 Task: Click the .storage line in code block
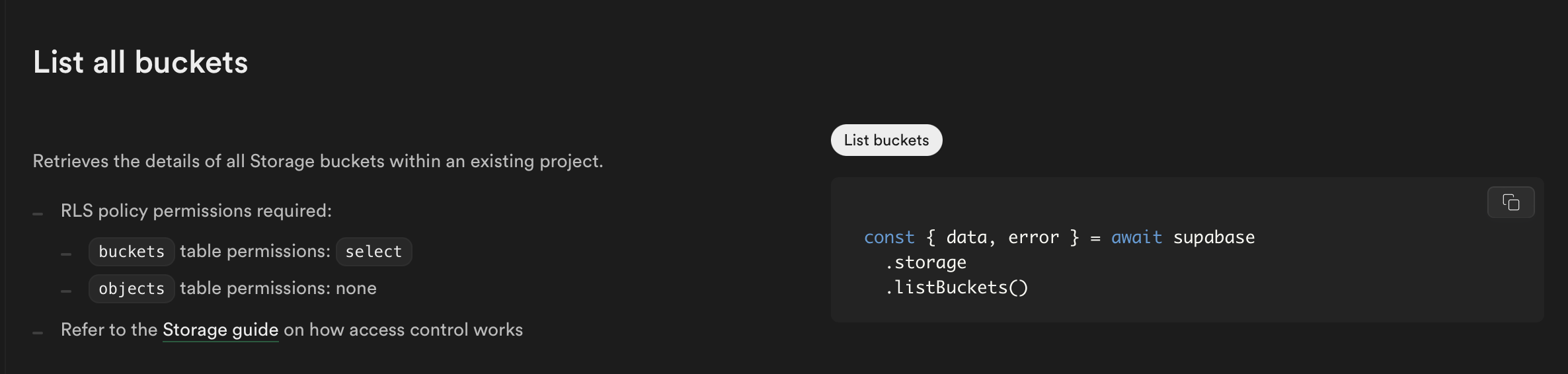click(x=925, y=262)
